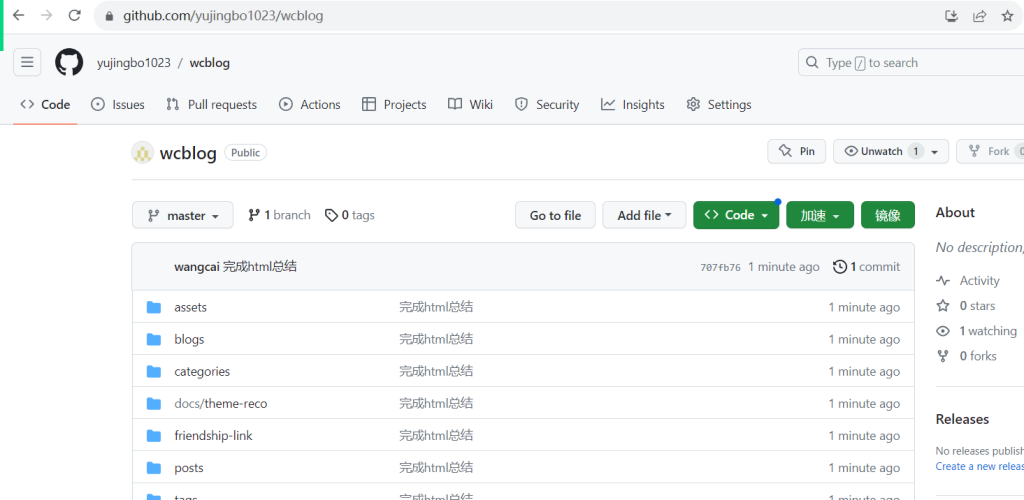Go to the Actions tab
The width and height of the screenshot is (1024, 500).
[310, 104]
